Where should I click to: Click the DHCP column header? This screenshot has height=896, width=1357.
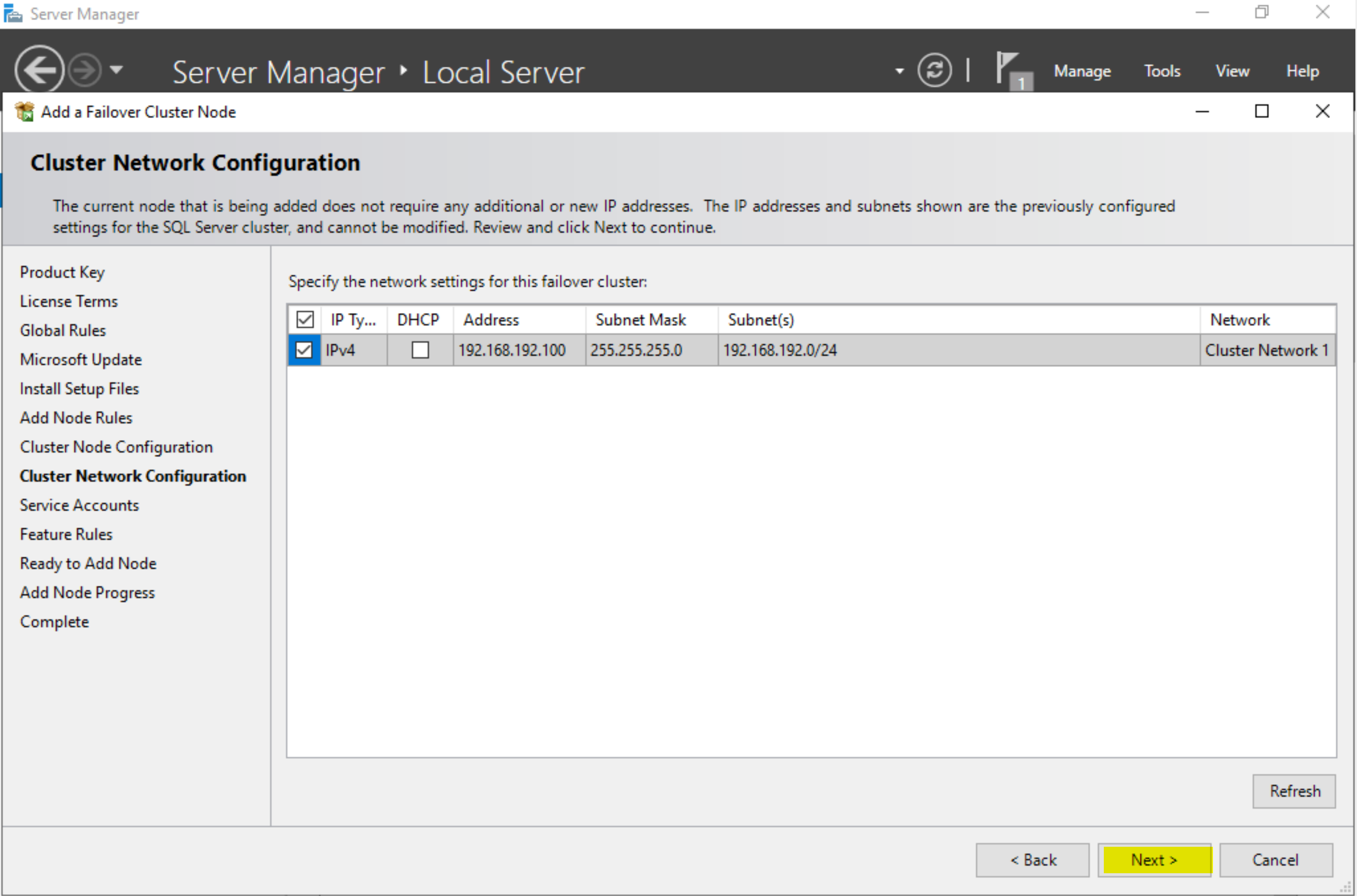pos(419,319)
